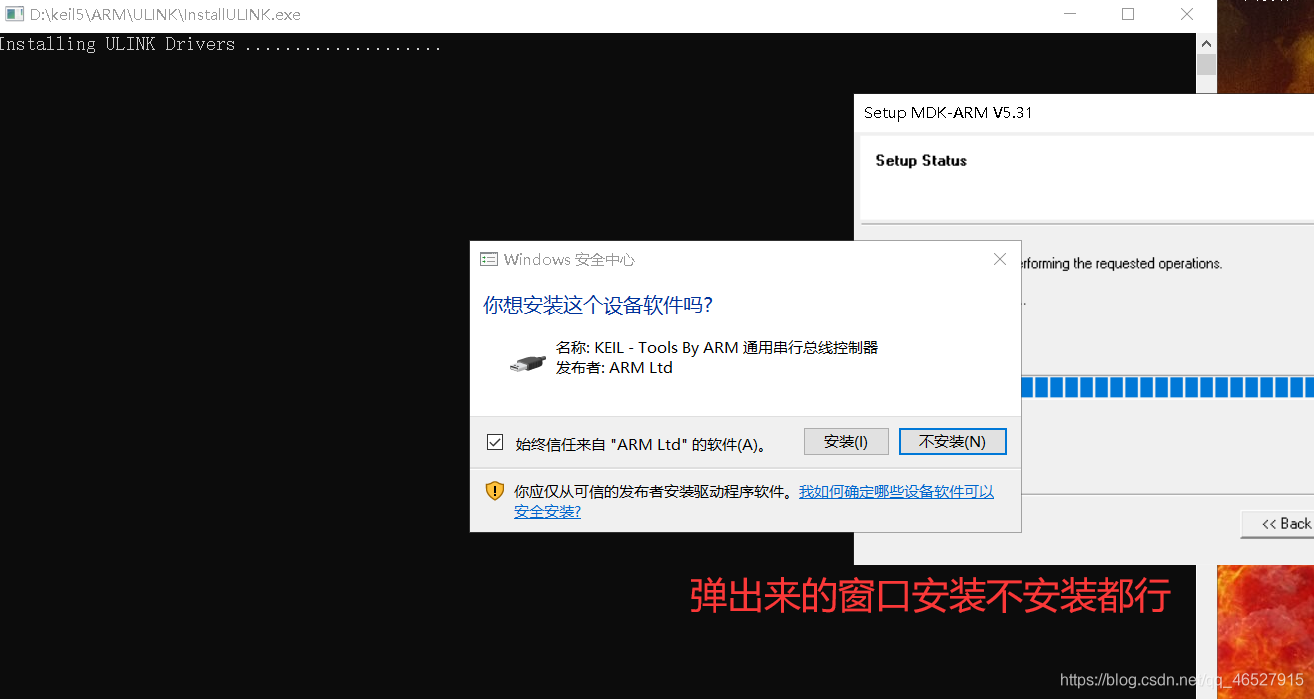Click the console scrollbar up arrow

1206,43
